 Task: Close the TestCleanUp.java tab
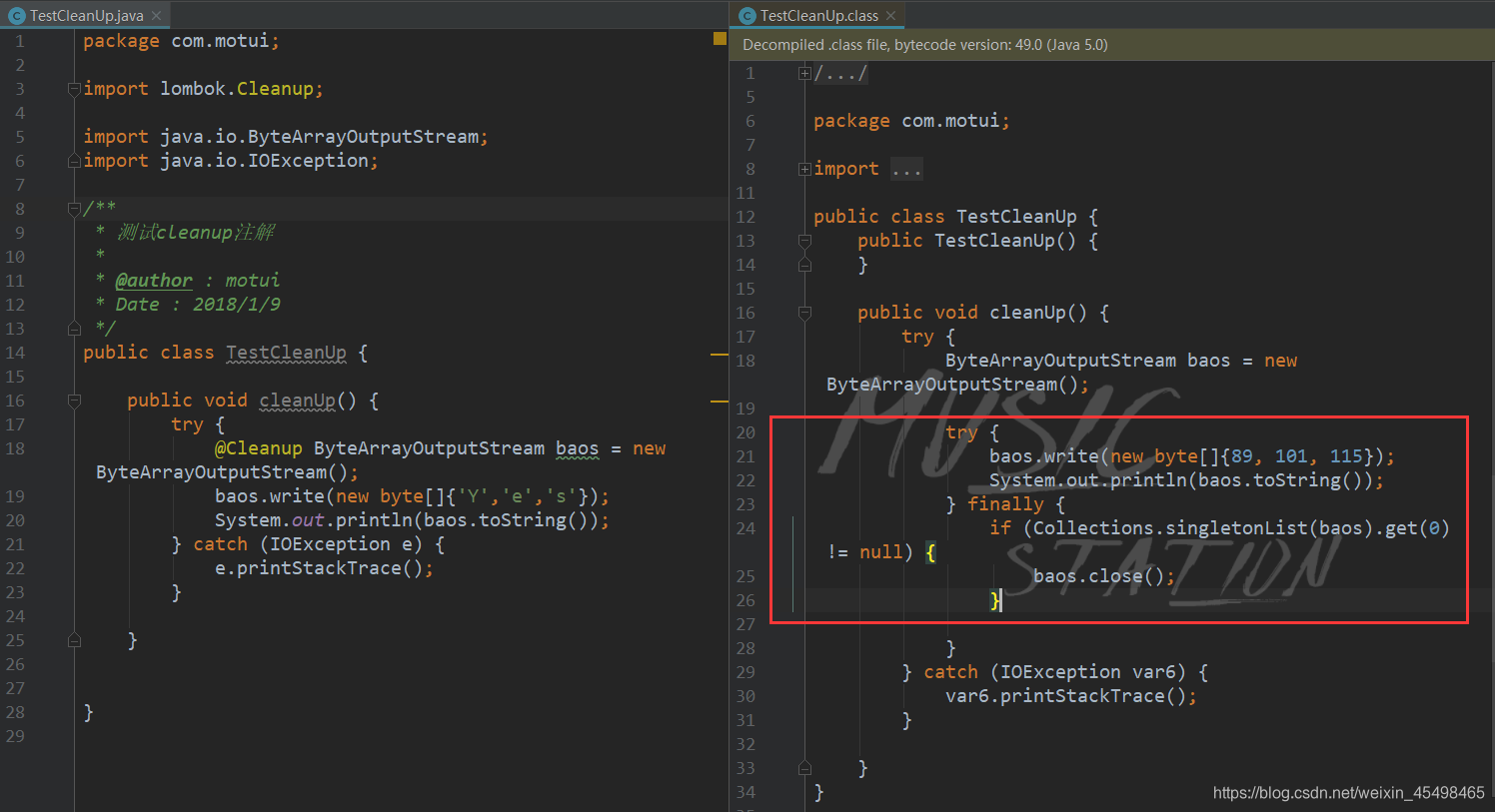pos(156,16)
